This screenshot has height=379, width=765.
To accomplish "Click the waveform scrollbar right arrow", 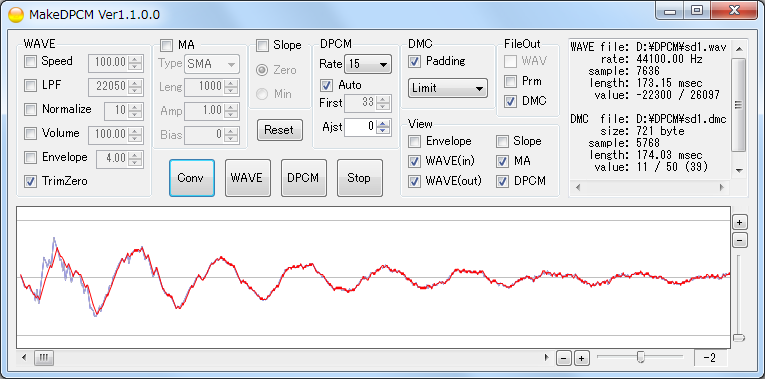I will point(546,358).
